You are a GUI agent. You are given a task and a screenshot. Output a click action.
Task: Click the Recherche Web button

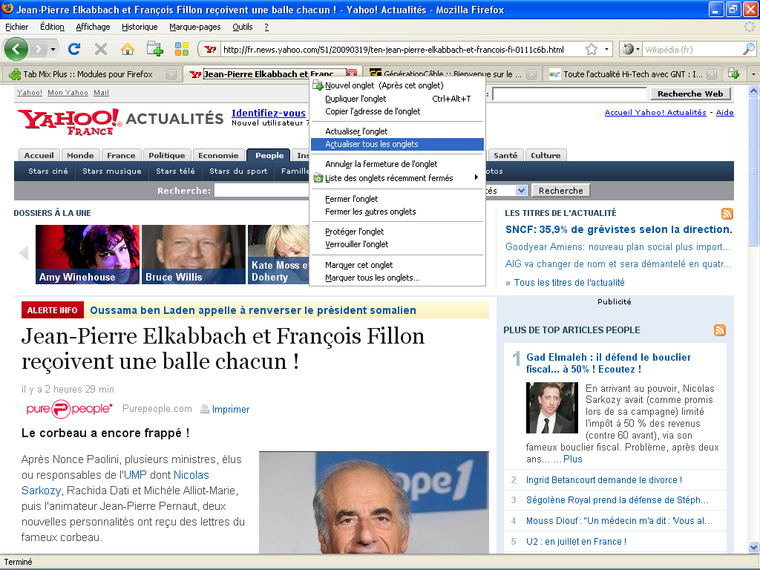click(690, 94)
